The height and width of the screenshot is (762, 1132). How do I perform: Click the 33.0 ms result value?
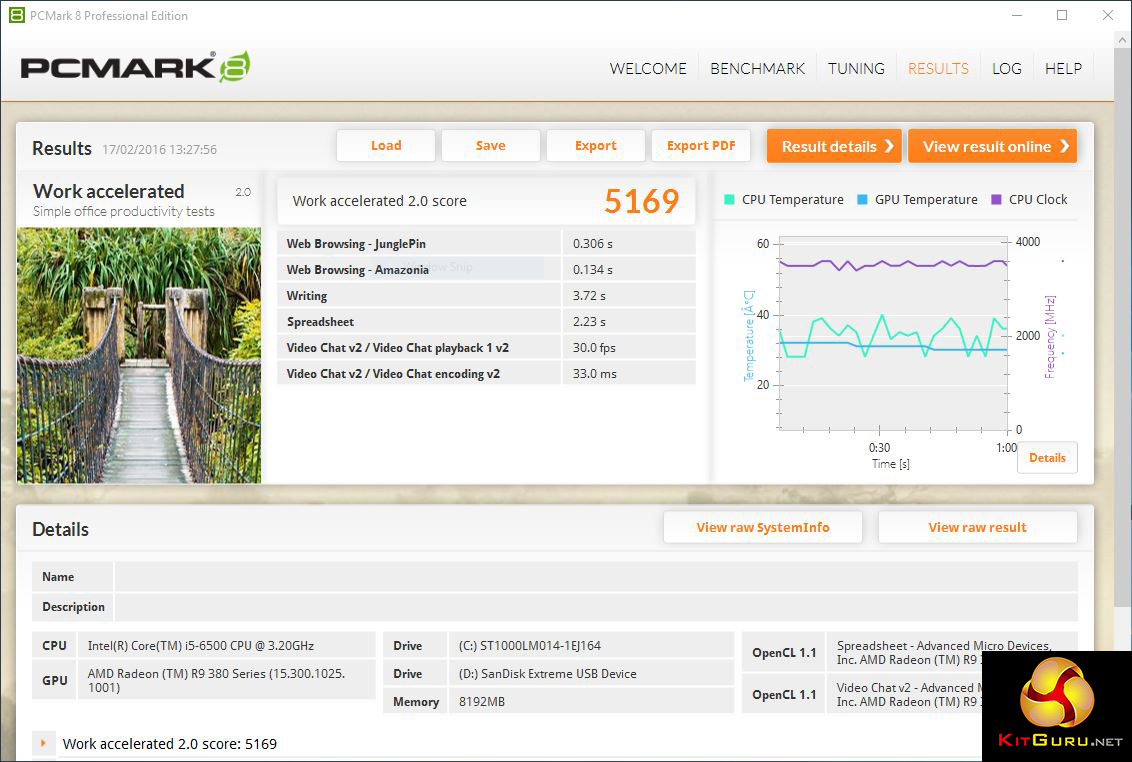[595, 374]
